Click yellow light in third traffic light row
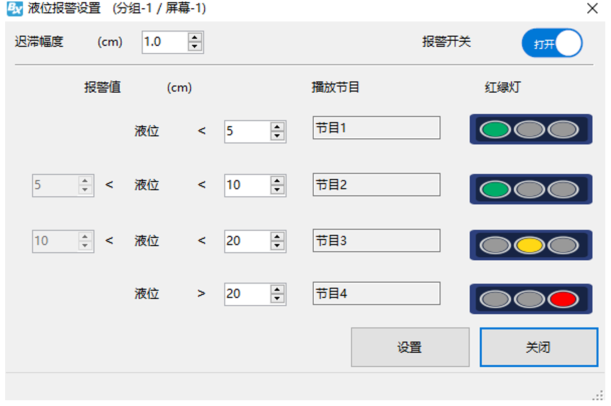The image size is (611, 406). [529, 242]
